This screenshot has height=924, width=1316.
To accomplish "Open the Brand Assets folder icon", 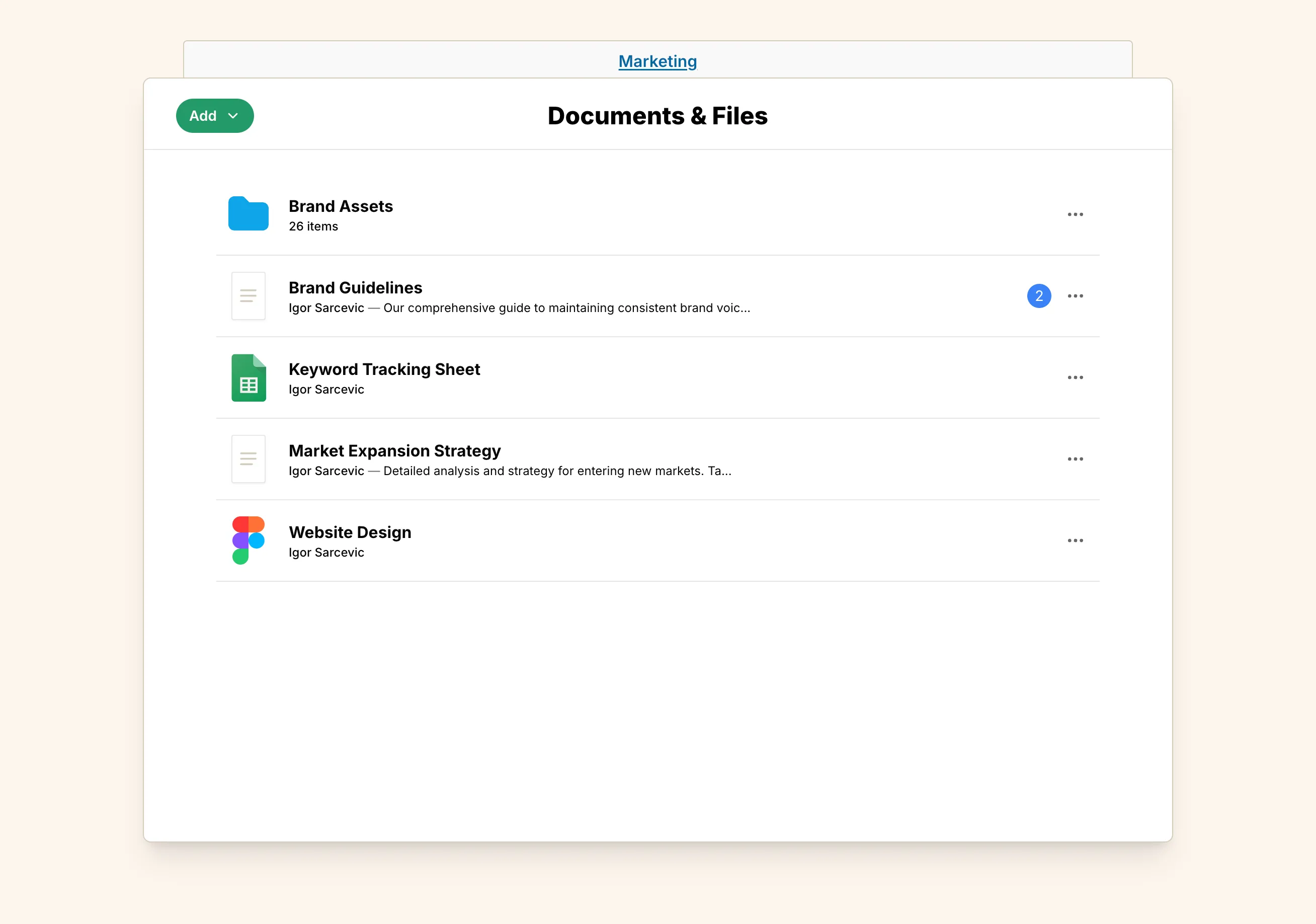I will click(248, 214).
